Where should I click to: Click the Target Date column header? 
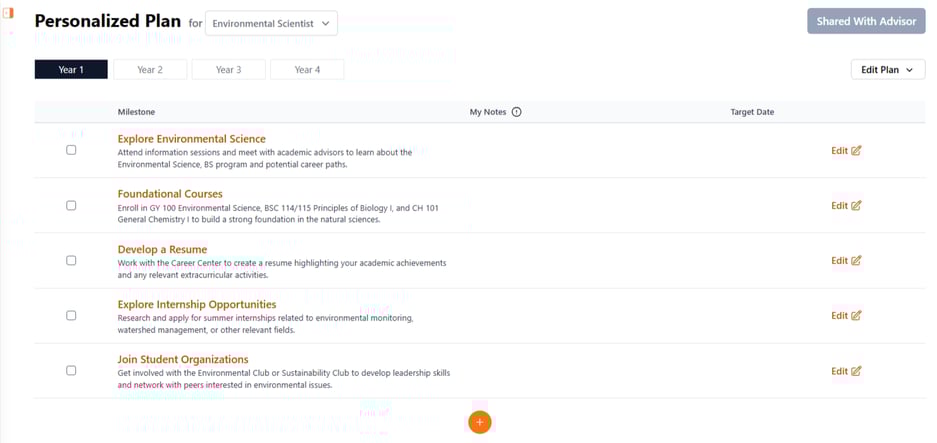(752, 112)
